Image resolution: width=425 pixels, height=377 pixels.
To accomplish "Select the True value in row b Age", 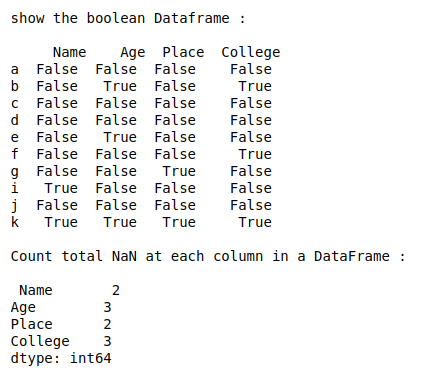I will 120,86.
